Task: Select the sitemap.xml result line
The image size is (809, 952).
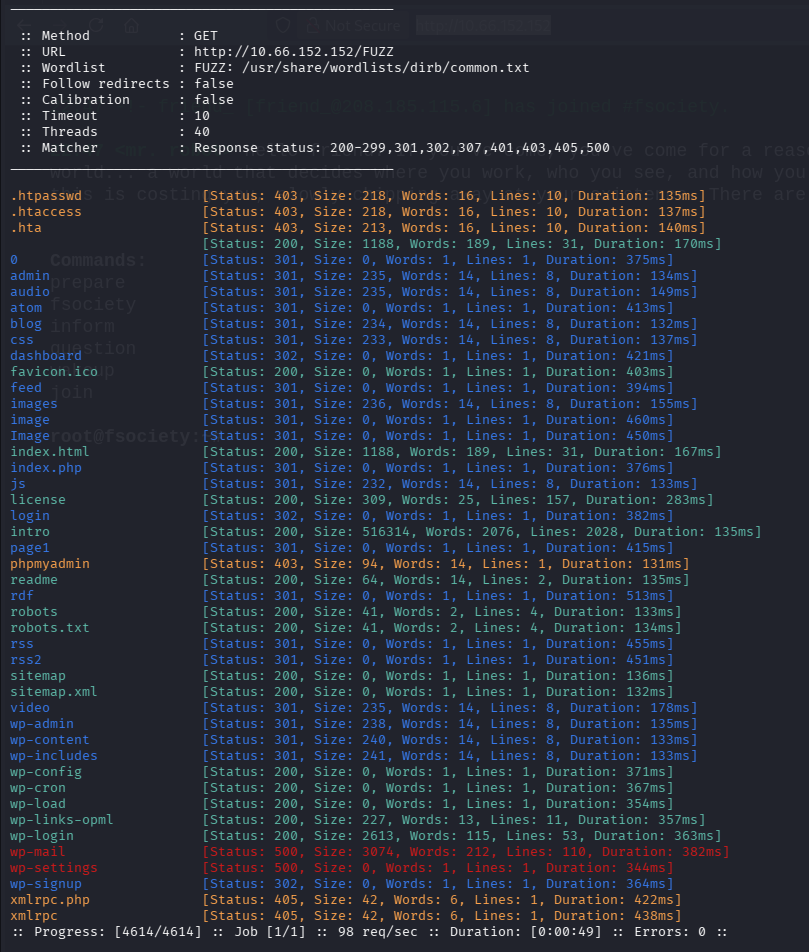Action: click(x=53, y=691)
